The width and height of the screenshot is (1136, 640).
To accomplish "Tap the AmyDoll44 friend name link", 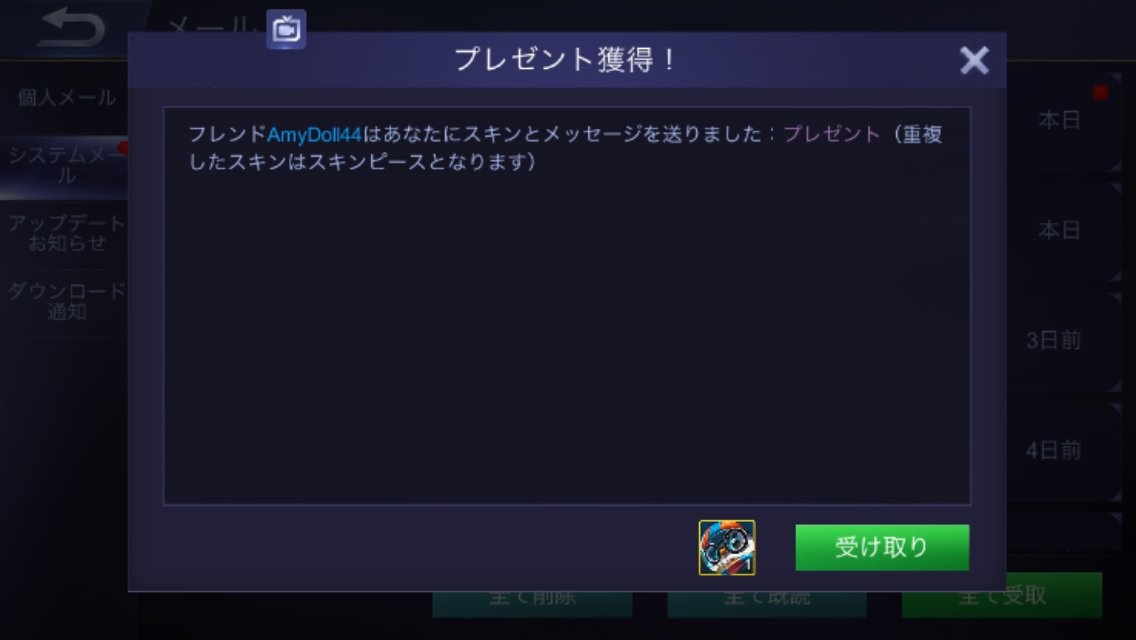I will click(x=314, y=135).
